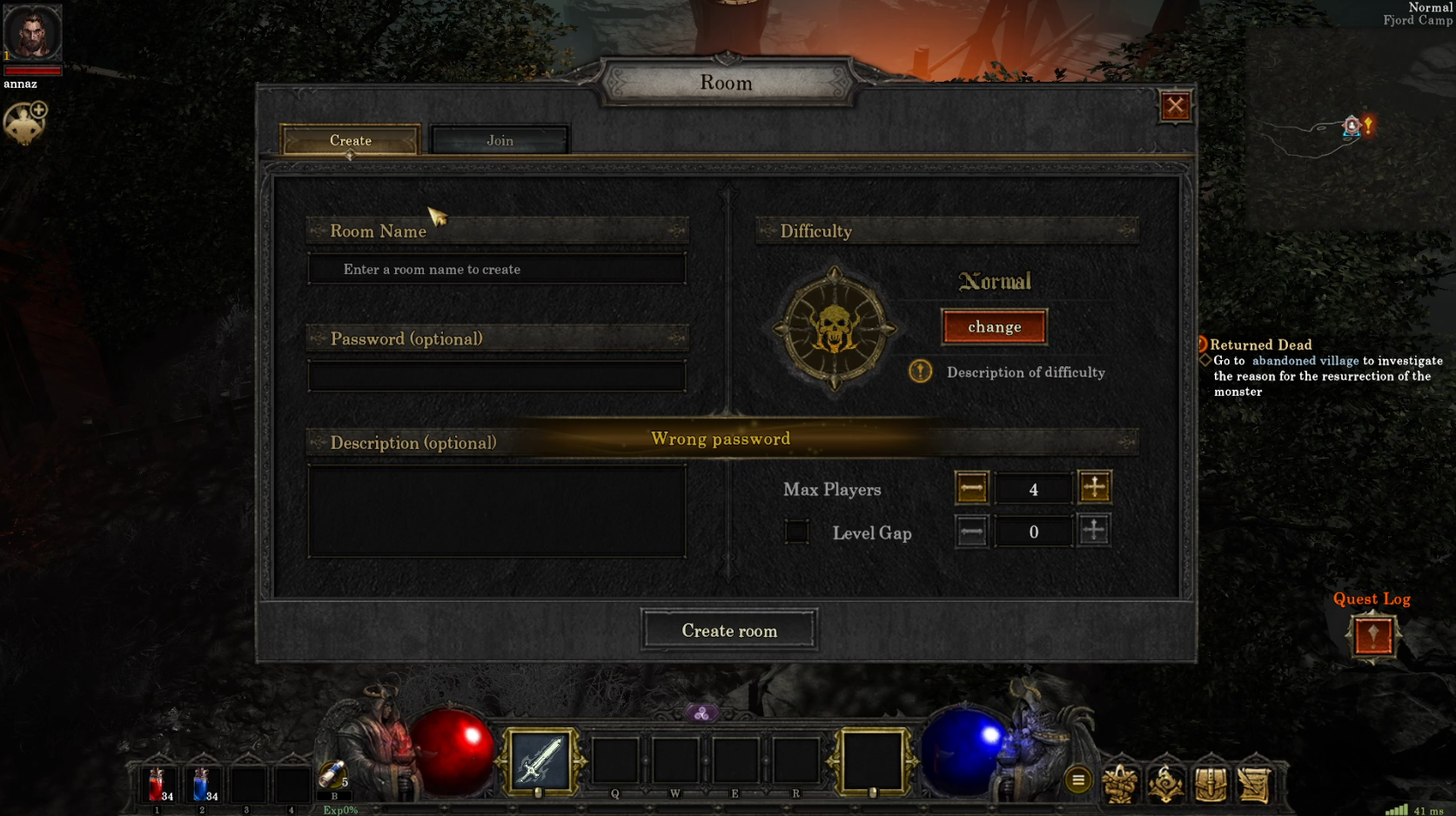Viewport: 1456px width, 816px height.
Task: Open the round menu button on the action bar
Action: point(1077,780)
